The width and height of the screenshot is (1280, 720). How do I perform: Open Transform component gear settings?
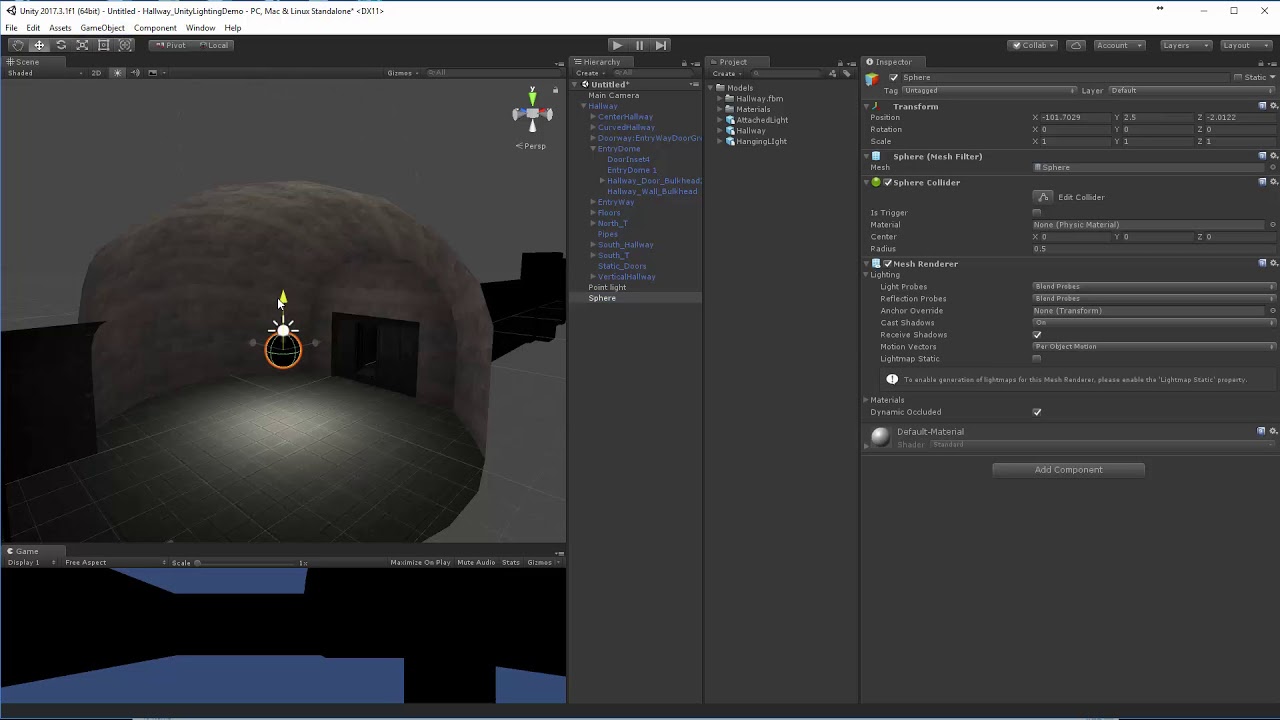[x=1273, y=106]
